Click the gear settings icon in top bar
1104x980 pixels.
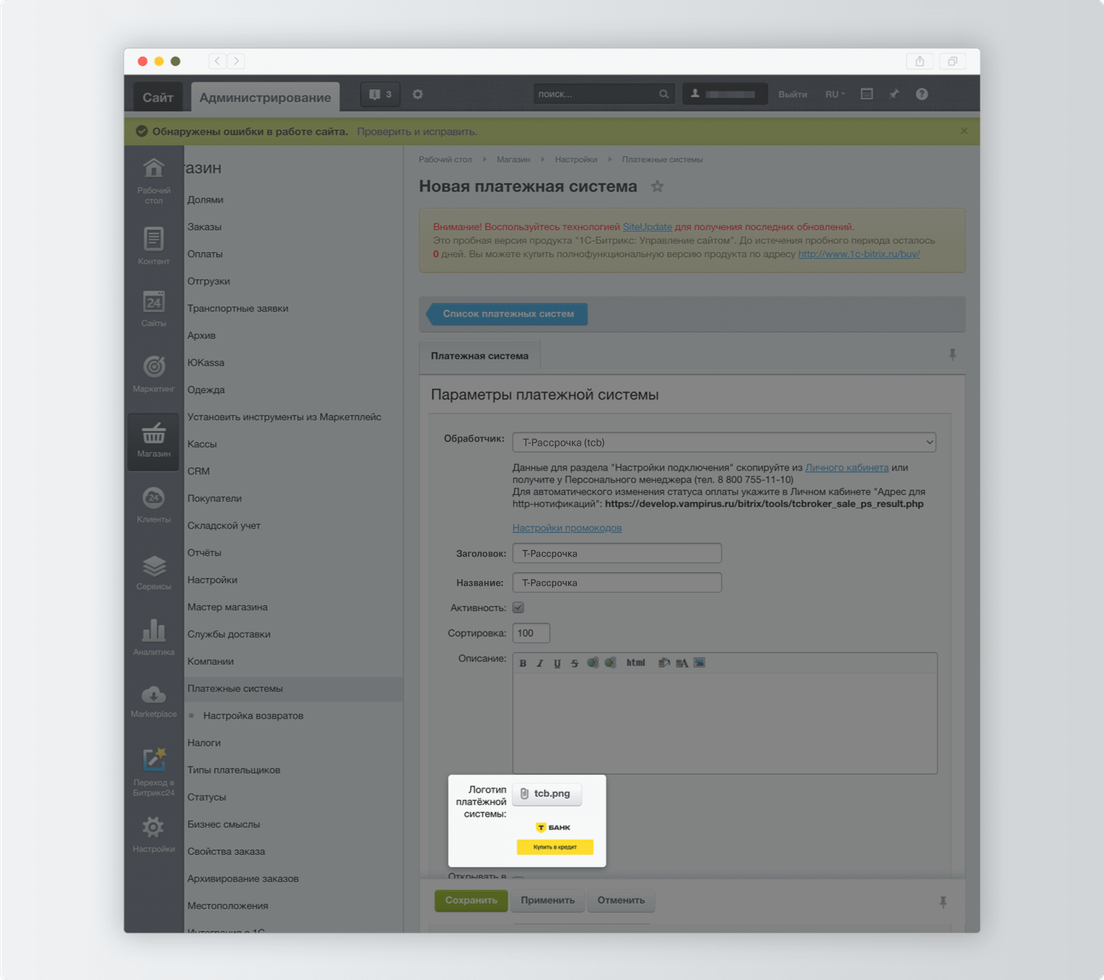coord(418,94)
